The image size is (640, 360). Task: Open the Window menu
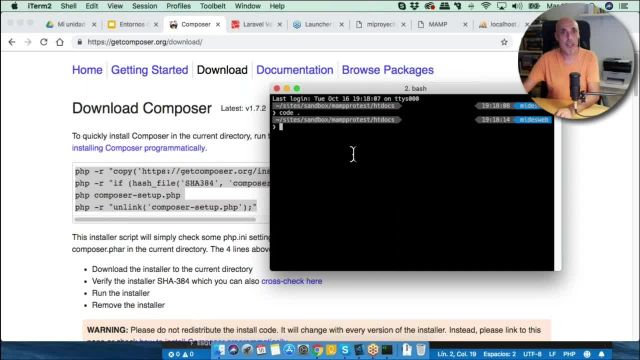(x=248, y=6)
